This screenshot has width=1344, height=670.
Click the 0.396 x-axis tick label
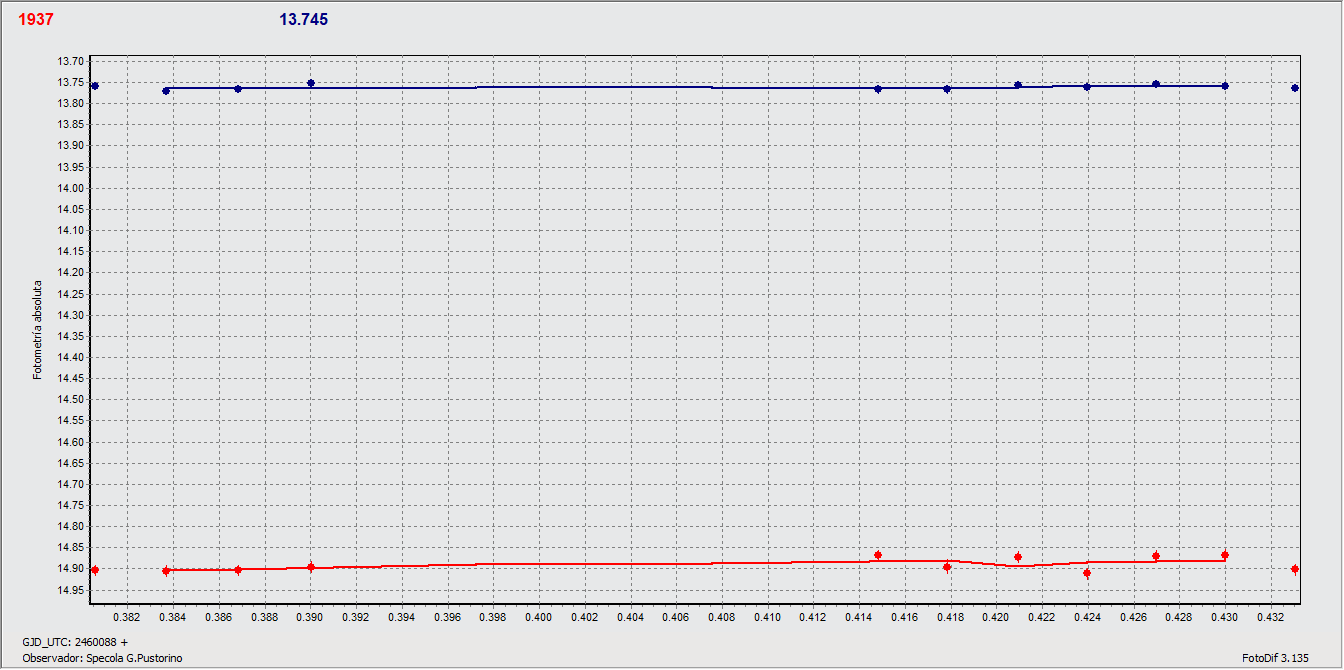(447, 618)
